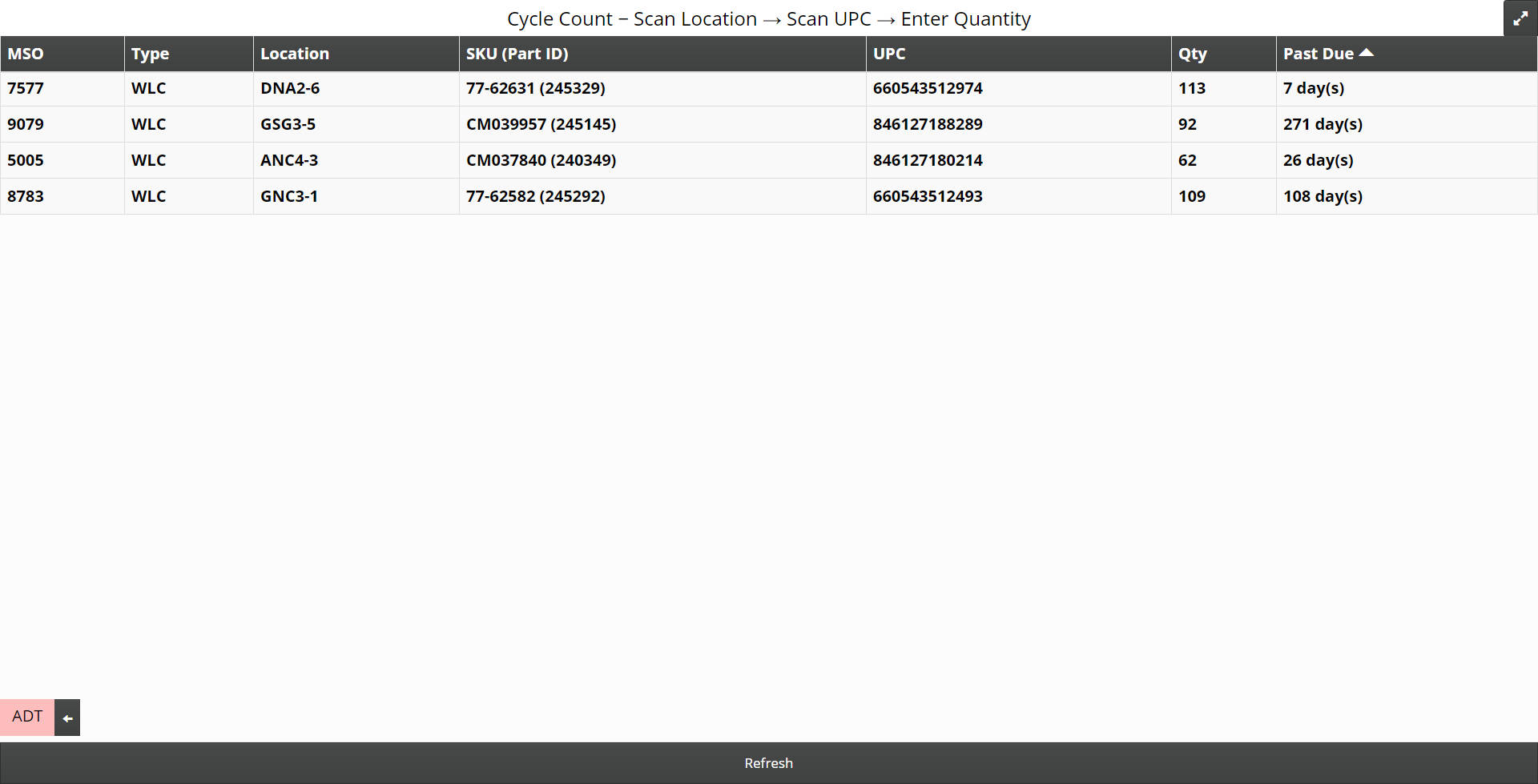Sort by Location column header
The width and height of the screenshot is (1538, 784).
[356, 54]
